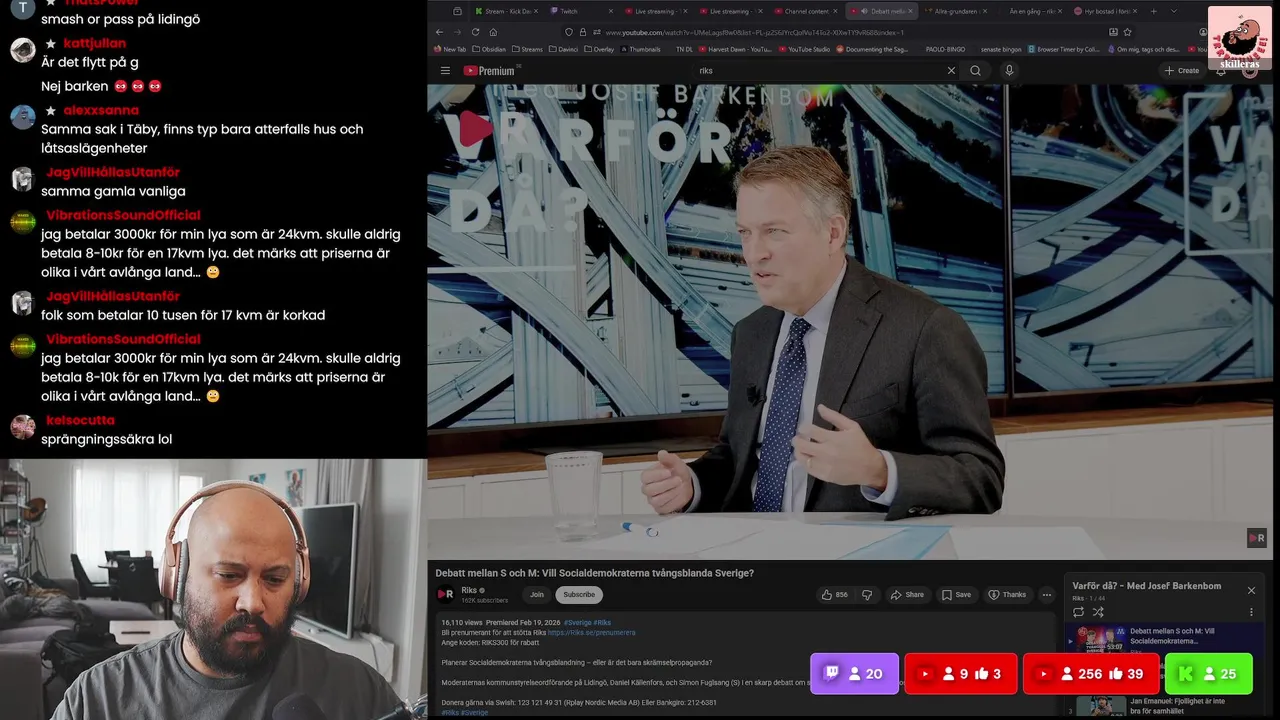The width and height of the screenshot is (1280, 720).
Task: Open YouTube notifications bell
Action: tap(1221, 71)
